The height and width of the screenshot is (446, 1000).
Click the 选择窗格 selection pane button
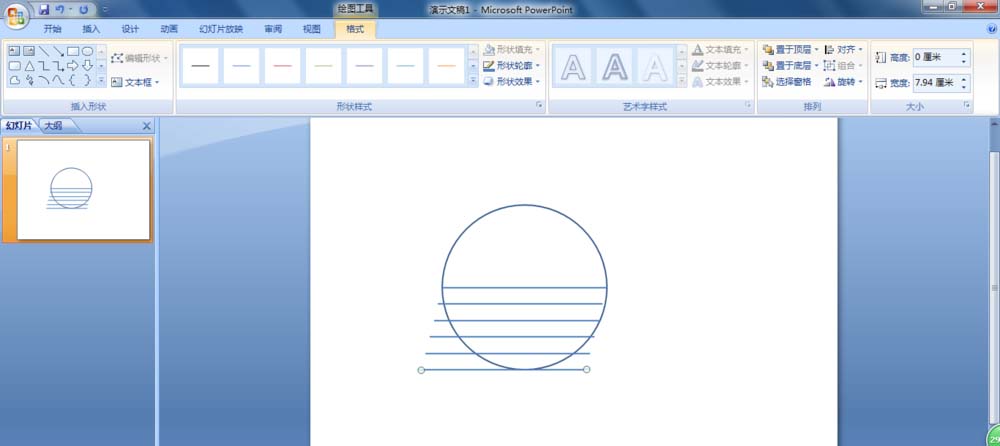787,82
